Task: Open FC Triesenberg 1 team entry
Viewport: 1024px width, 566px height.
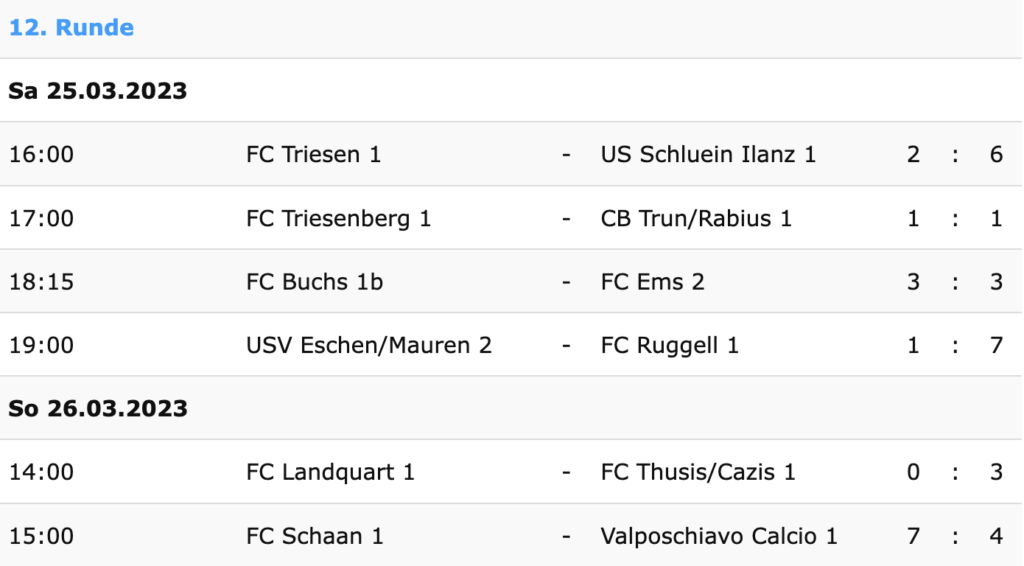Action: tap(338, 218)
